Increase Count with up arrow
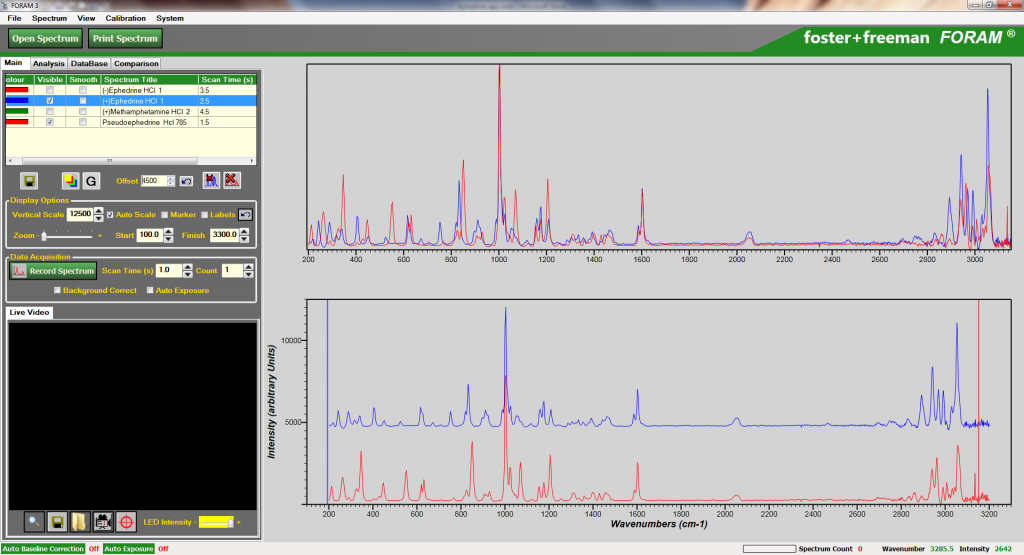The width and height of the screenshot is (1024, 555). tap(248, 266)
